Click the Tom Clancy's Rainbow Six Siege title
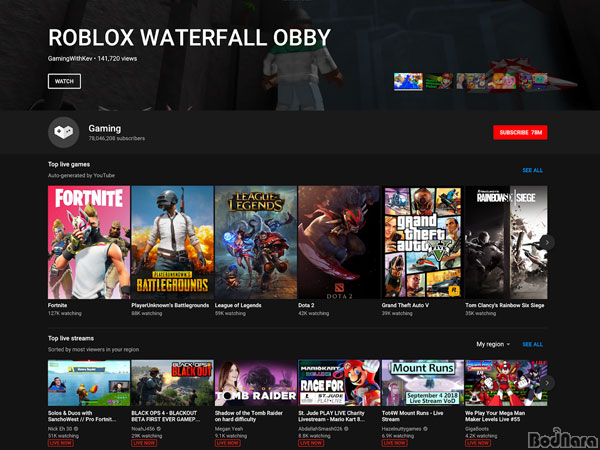 505,305
